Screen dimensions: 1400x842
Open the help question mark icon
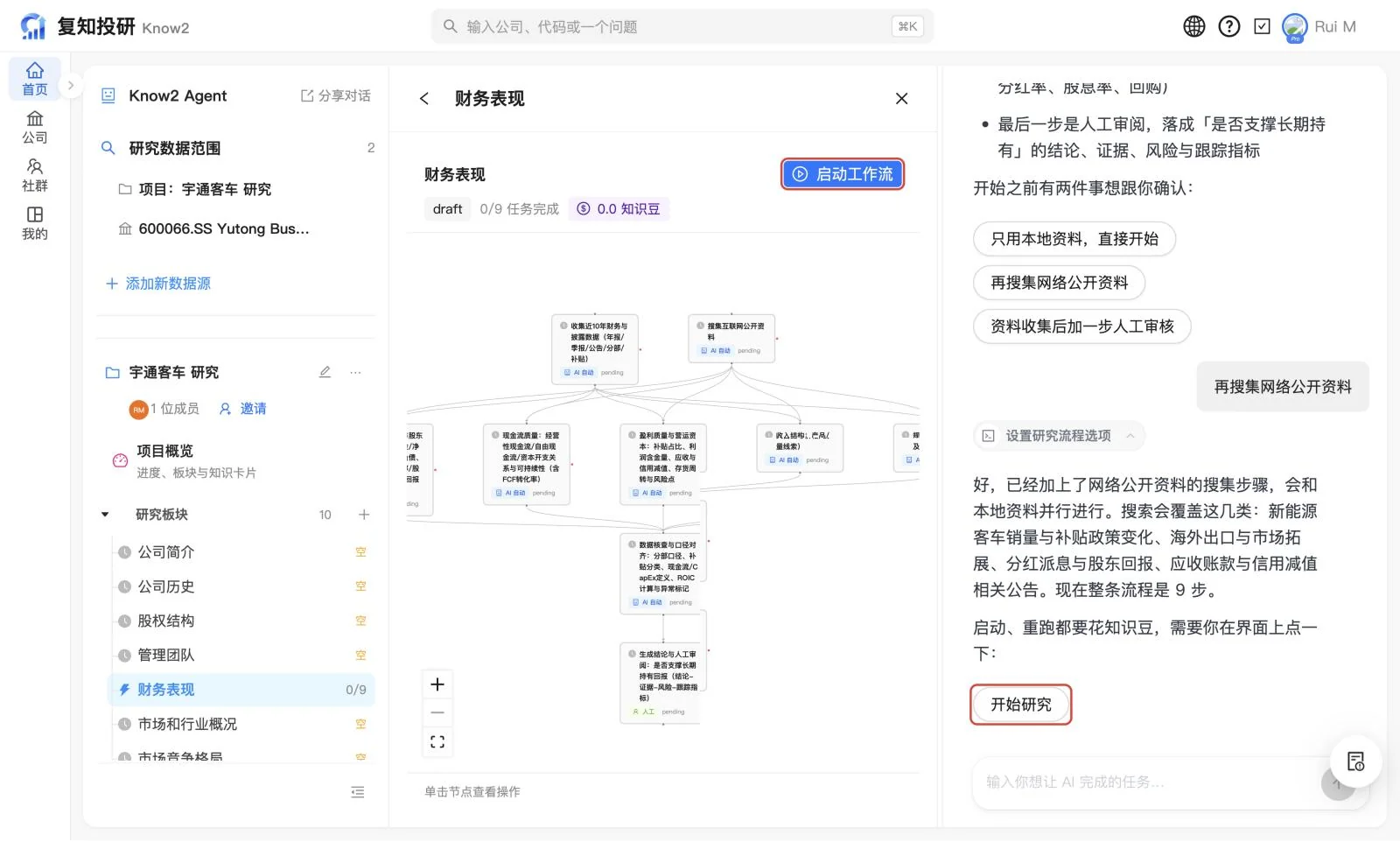(x=1228, y=27)
